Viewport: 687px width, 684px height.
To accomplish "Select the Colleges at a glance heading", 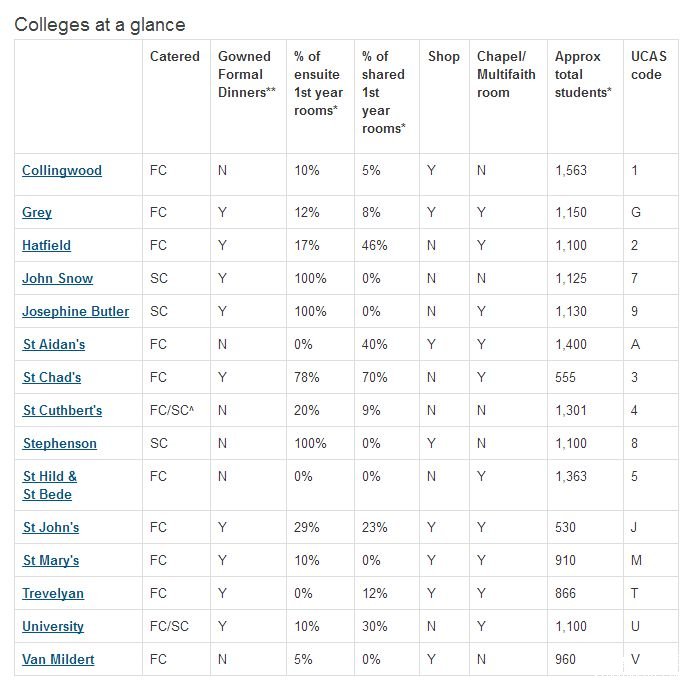I will (100, 24).
